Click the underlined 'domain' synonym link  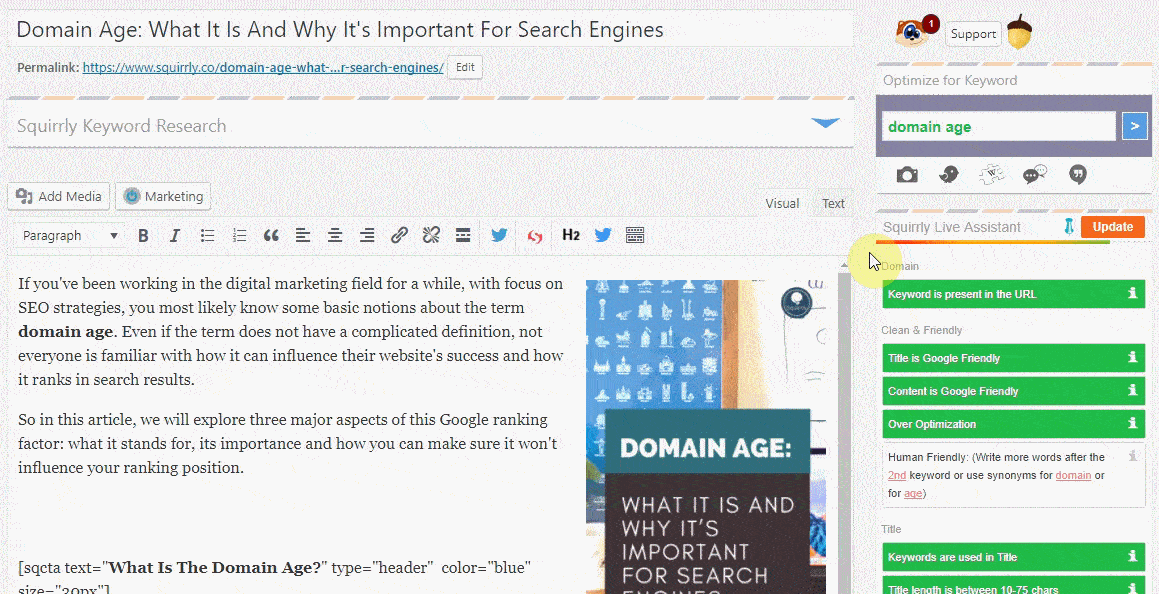[x=1073, y=475]
